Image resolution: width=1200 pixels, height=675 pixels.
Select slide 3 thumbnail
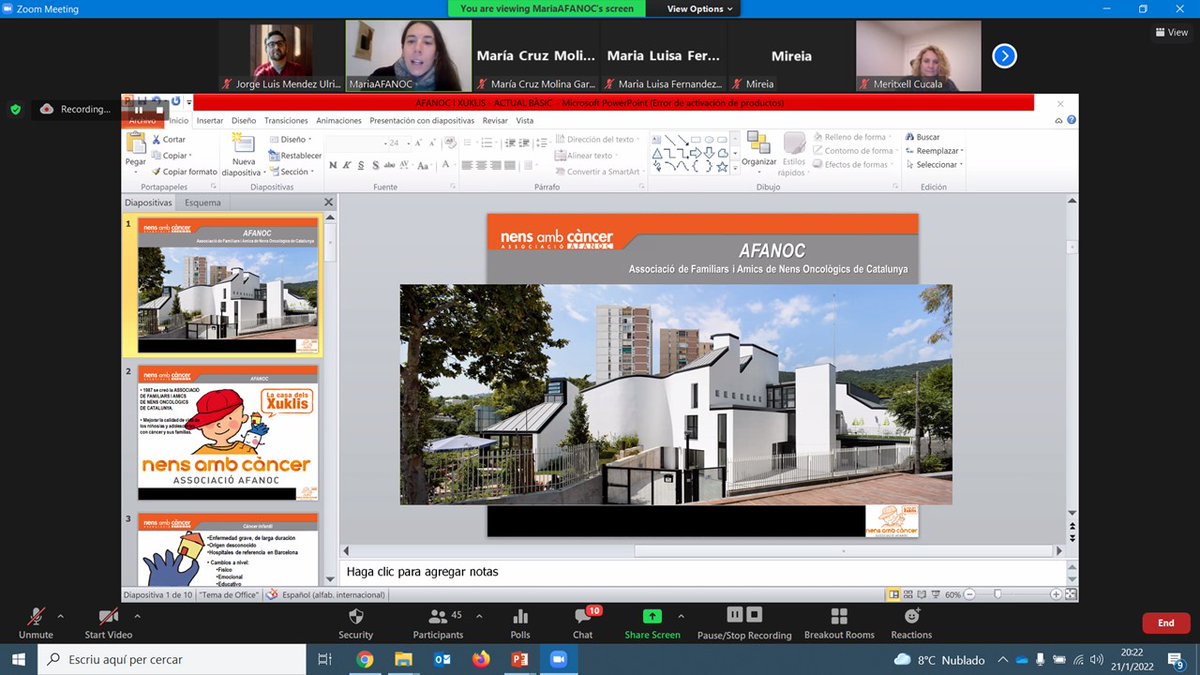tap(229, 550)
